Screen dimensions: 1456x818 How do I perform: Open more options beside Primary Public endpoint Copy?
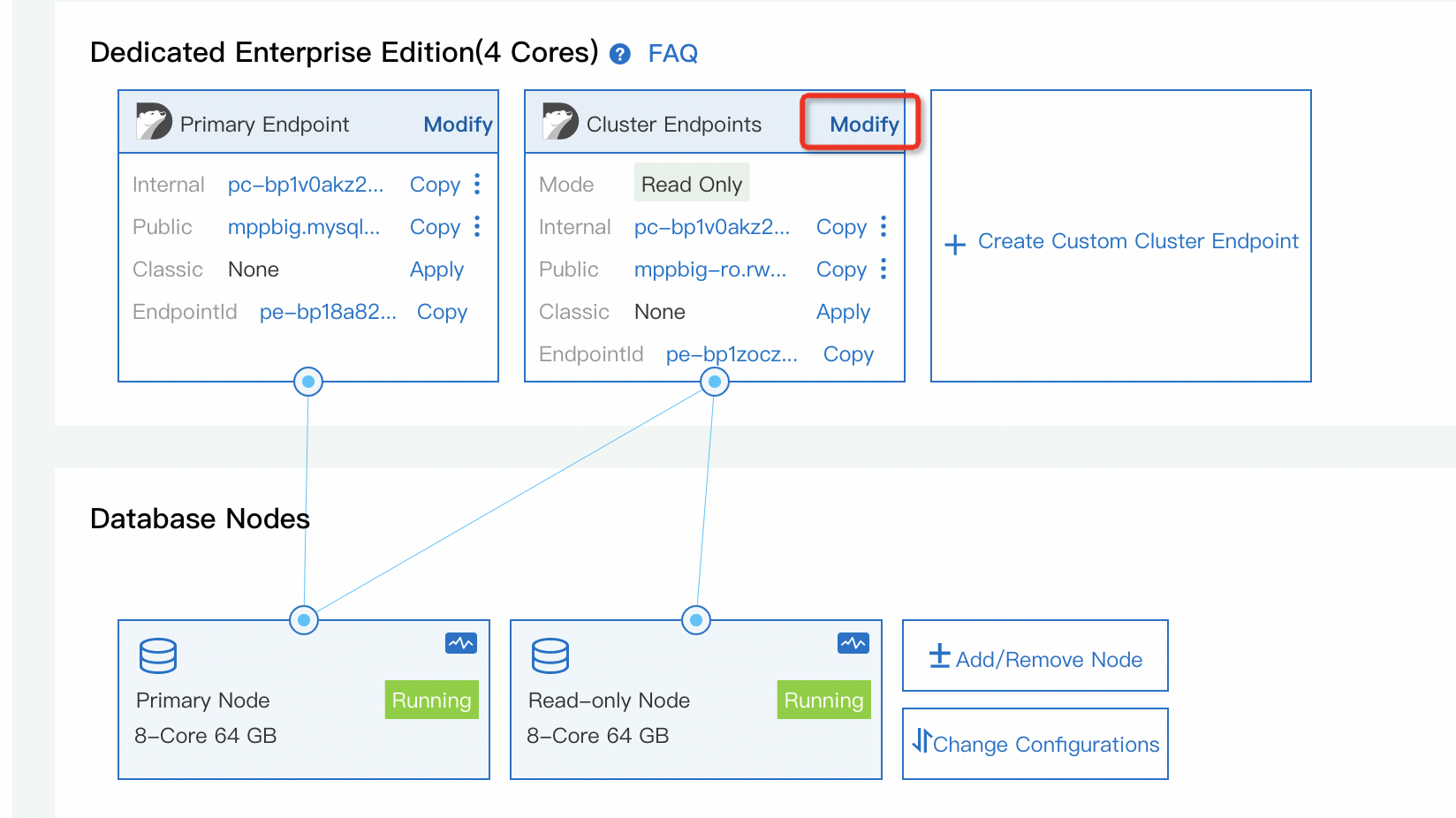476,227
